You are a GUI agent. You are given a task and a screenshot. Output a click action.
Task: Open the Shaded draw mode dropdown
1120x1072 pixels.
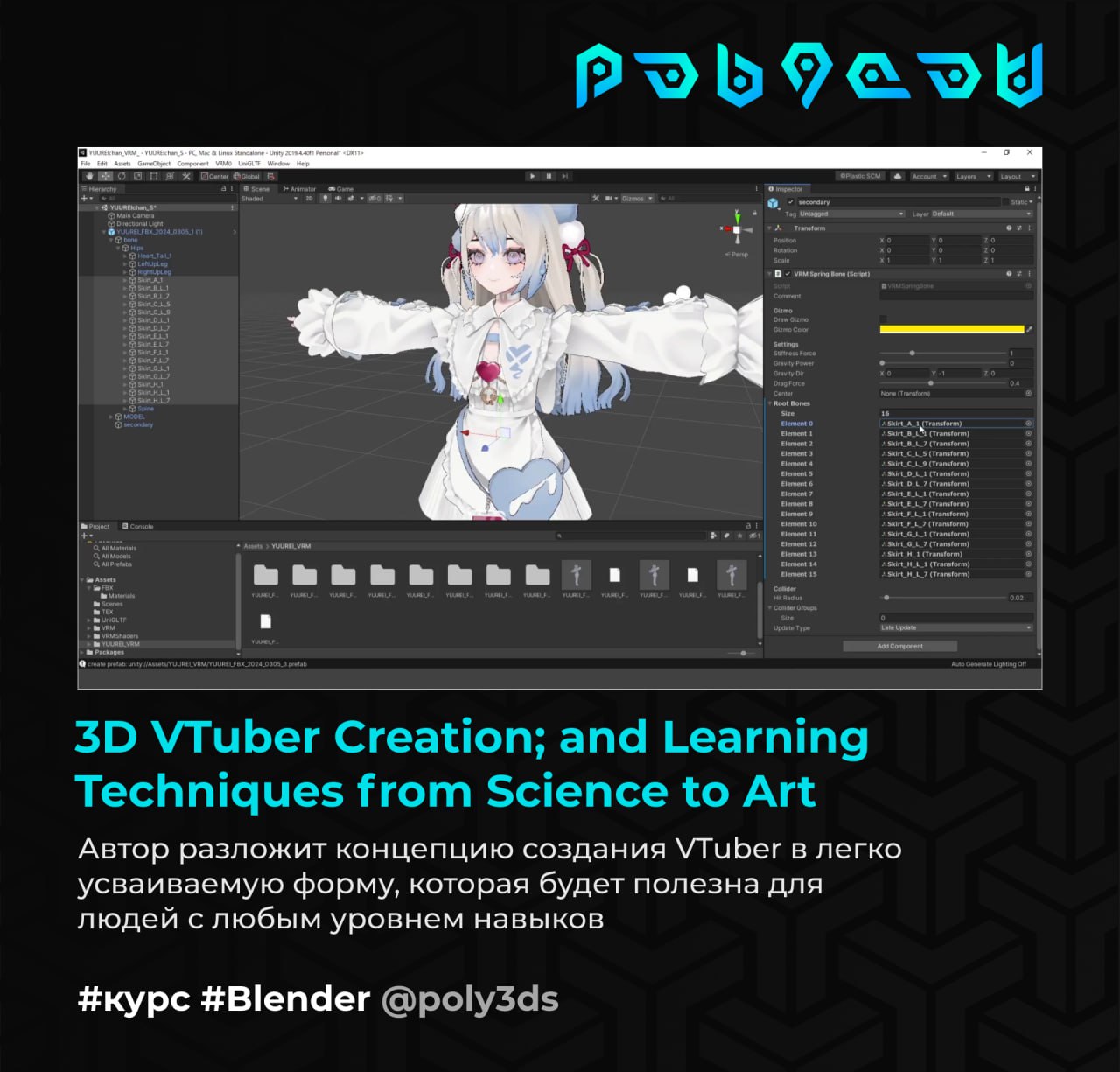coord(269,199)
